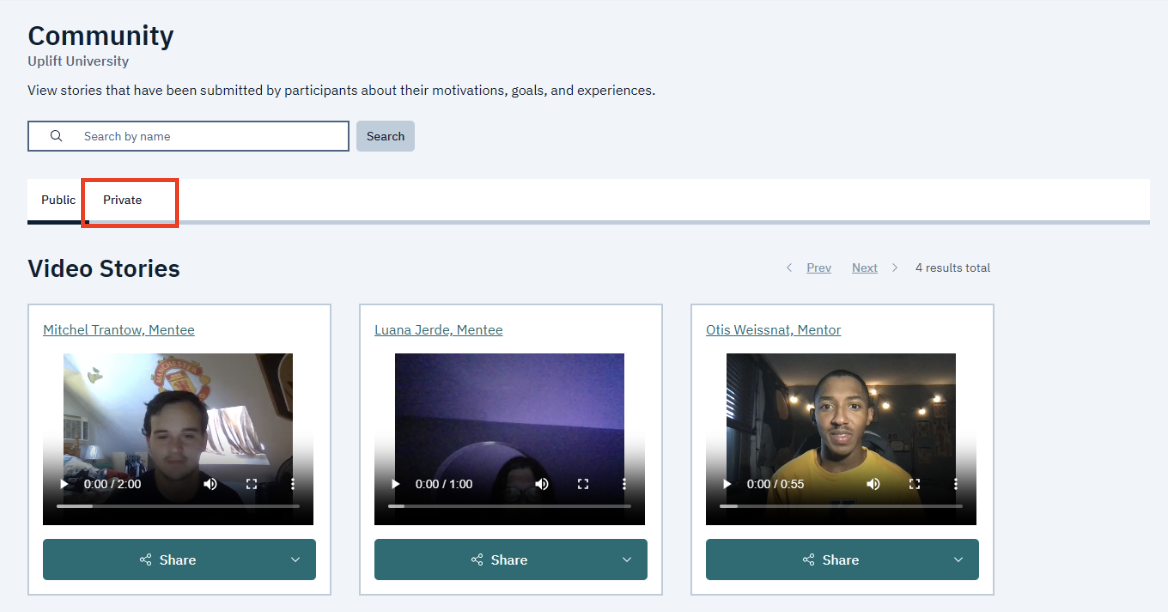Click the Search by name field
Viewport: 1168px width, 612px height.
(210, 136)
